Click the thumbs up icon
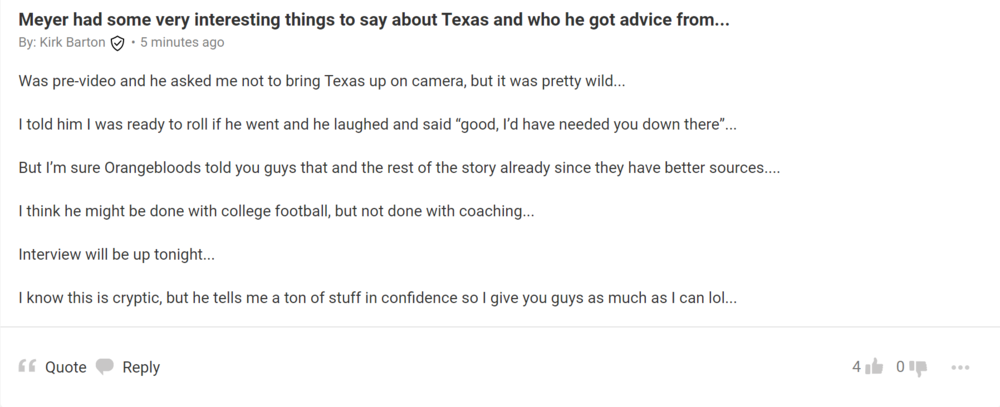 (x=875, y=367)
